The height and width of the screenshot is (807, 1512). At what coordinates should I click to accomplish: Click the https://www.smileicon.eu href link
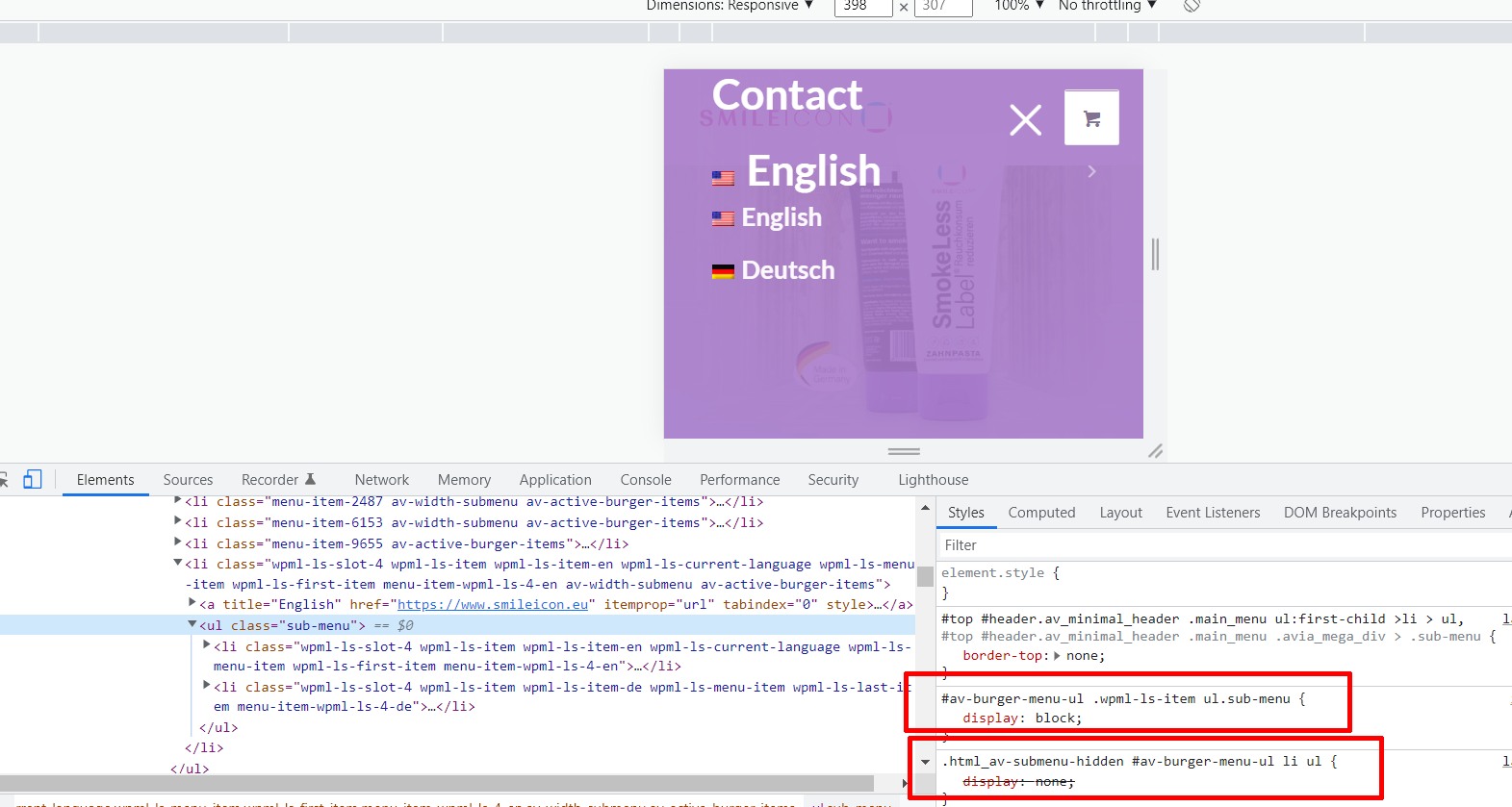tap(492, 605)
